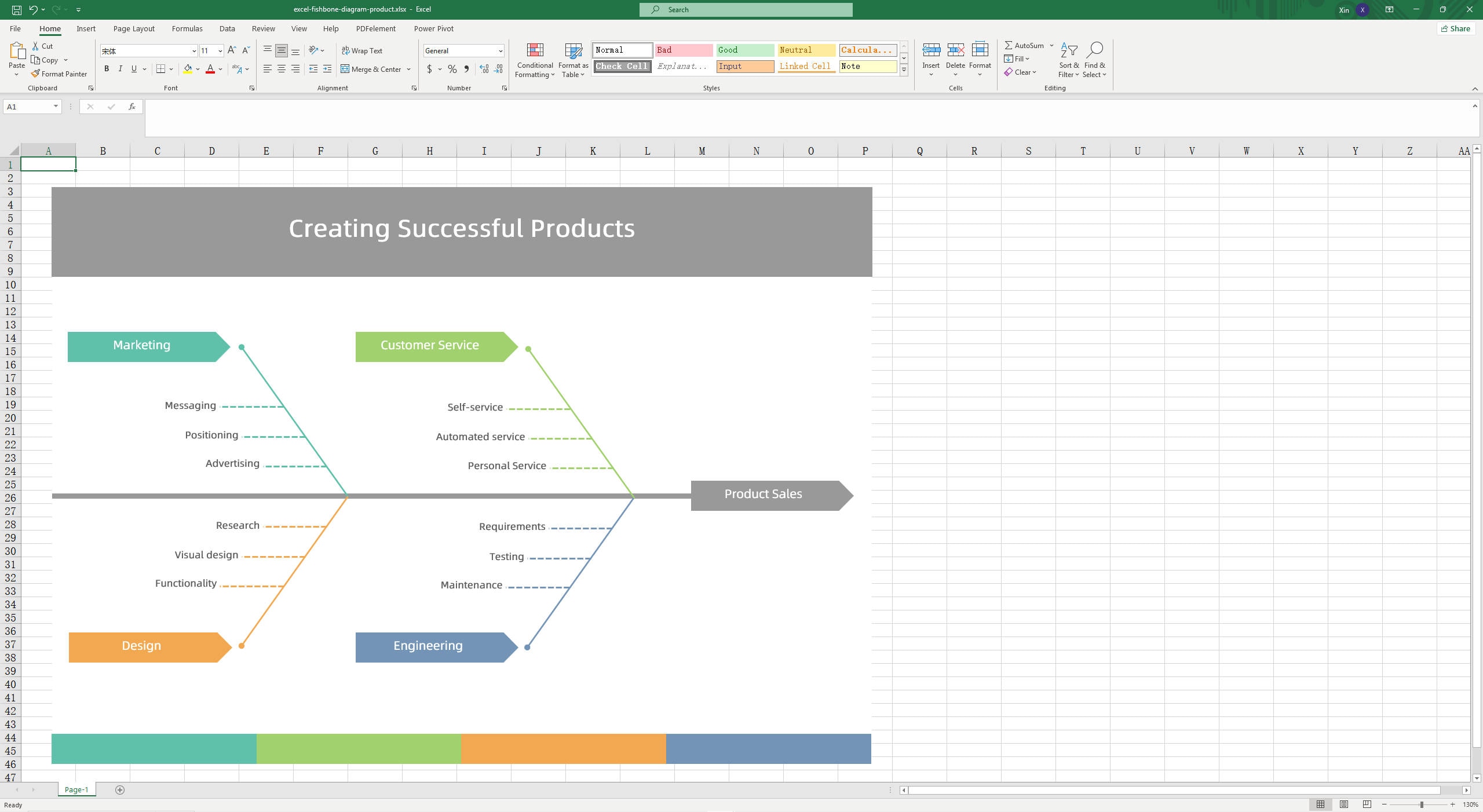
Task: Click the Center alignment toggle
Action: click(x=281, y=69)
